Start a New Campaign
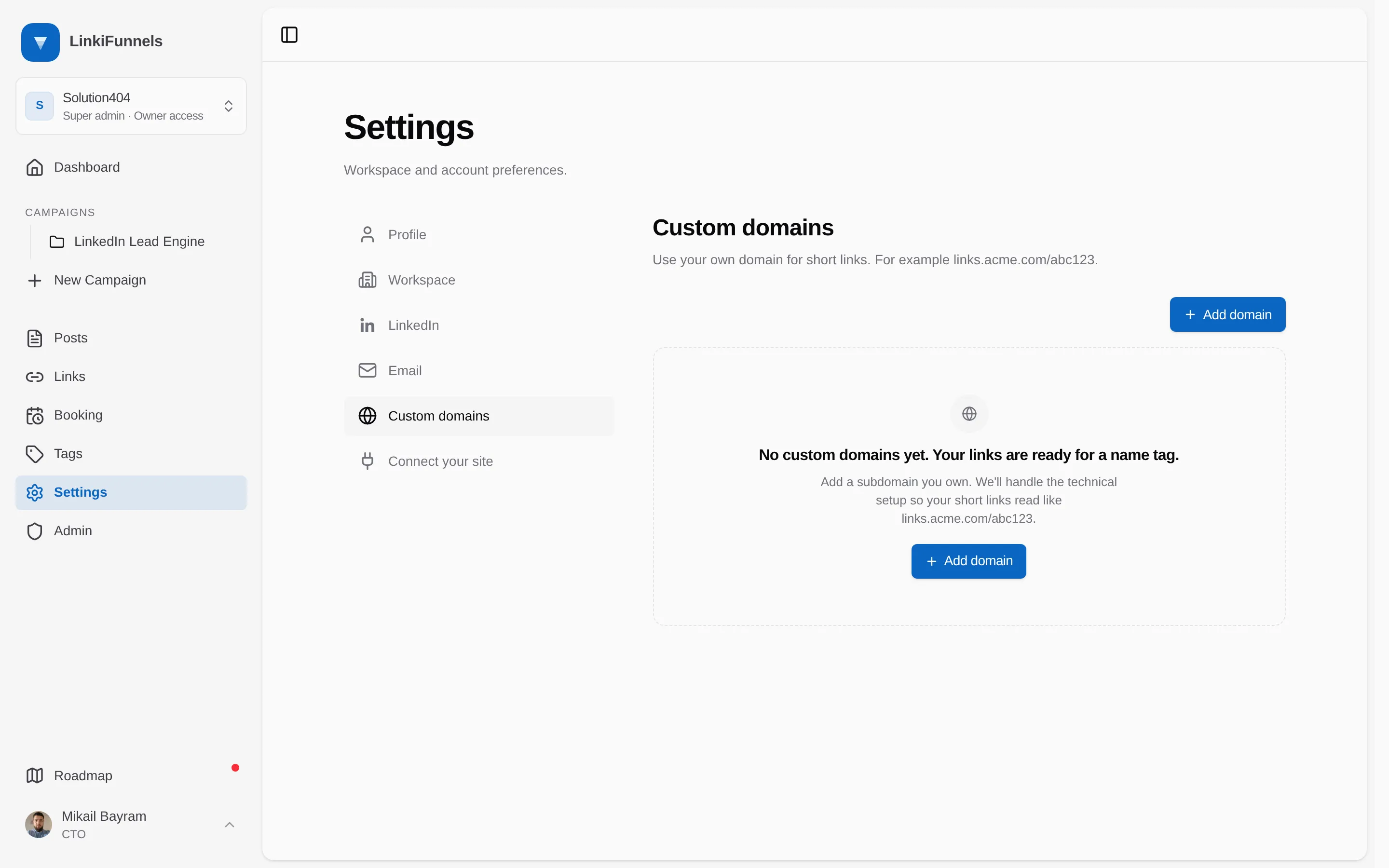The height and width of the screenshot is (868, 1389). [x=131, y=280]
